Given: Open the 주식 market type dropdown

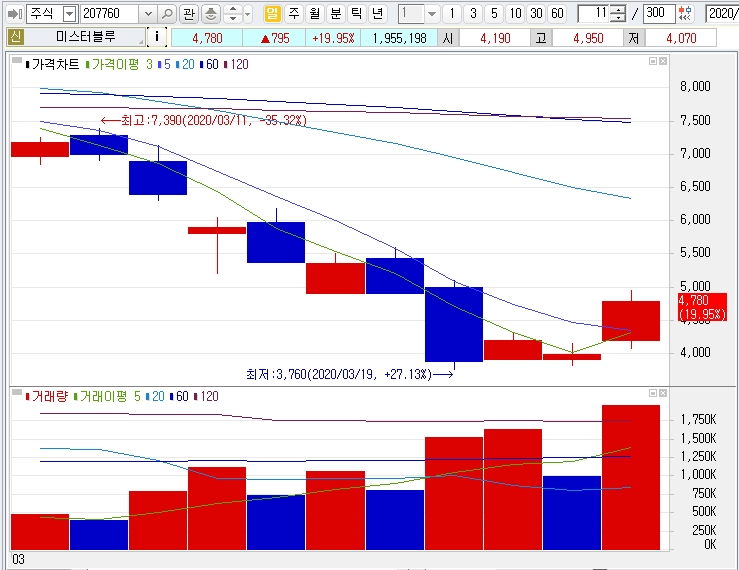Looking at the screenshot, I should [69, 14].
